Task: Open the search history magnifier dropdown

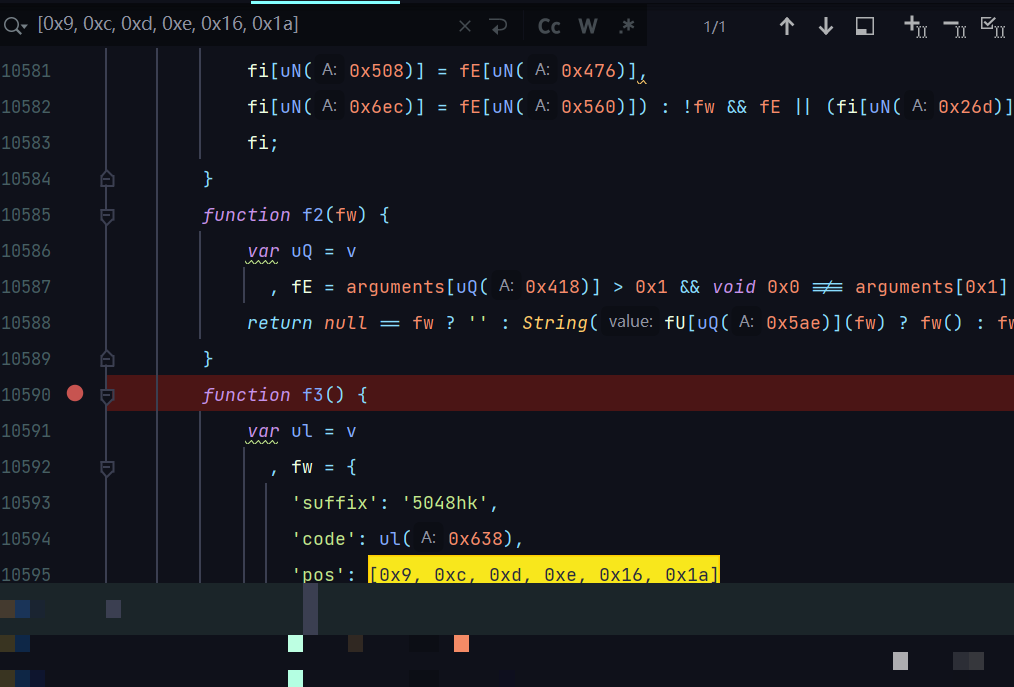Action: coord(15,26)
